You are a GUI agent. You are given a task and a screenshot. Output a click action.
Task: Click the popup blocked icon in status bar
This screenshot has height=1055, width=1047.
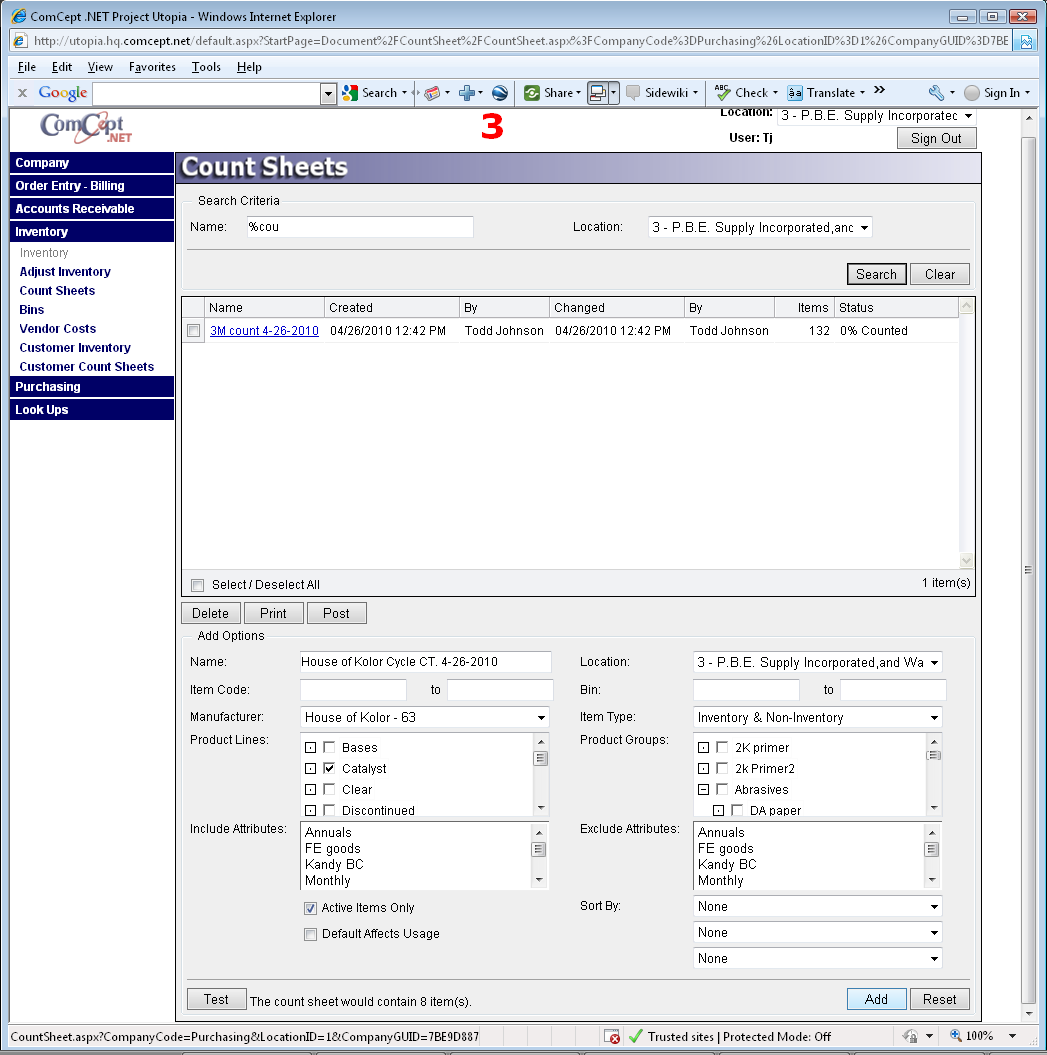(x=612, y=1037)
